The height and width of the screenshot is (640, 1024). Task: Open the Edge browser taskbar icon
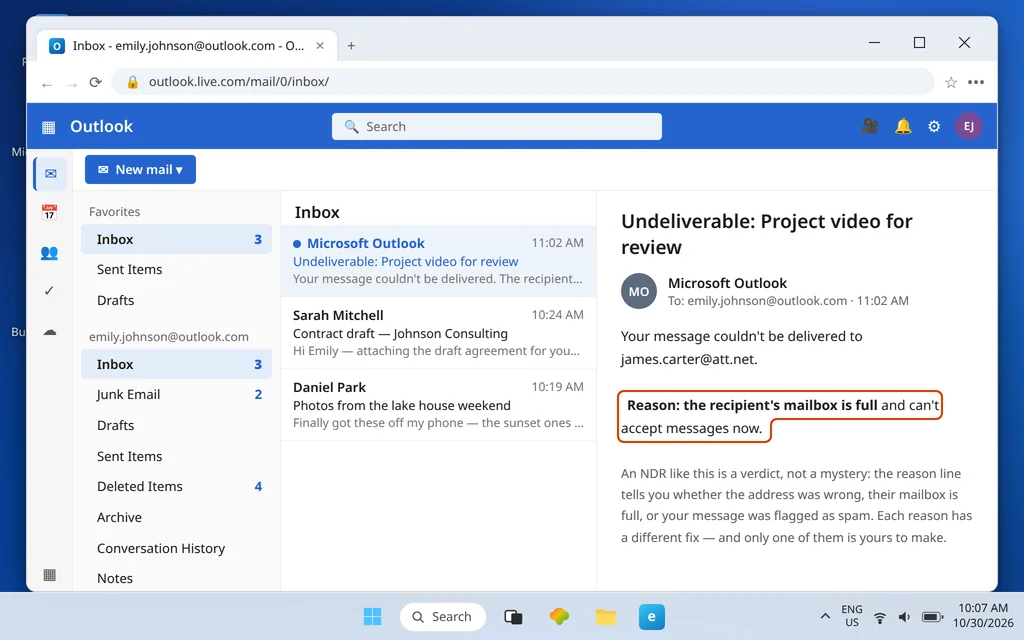(652, 616)
